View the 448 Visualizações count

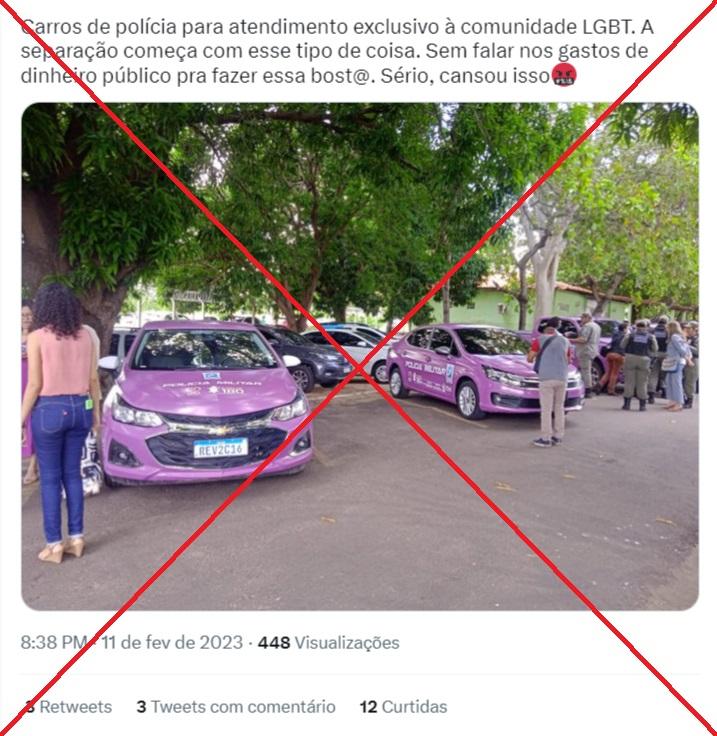pyautogui.click(x=328, y=642)
